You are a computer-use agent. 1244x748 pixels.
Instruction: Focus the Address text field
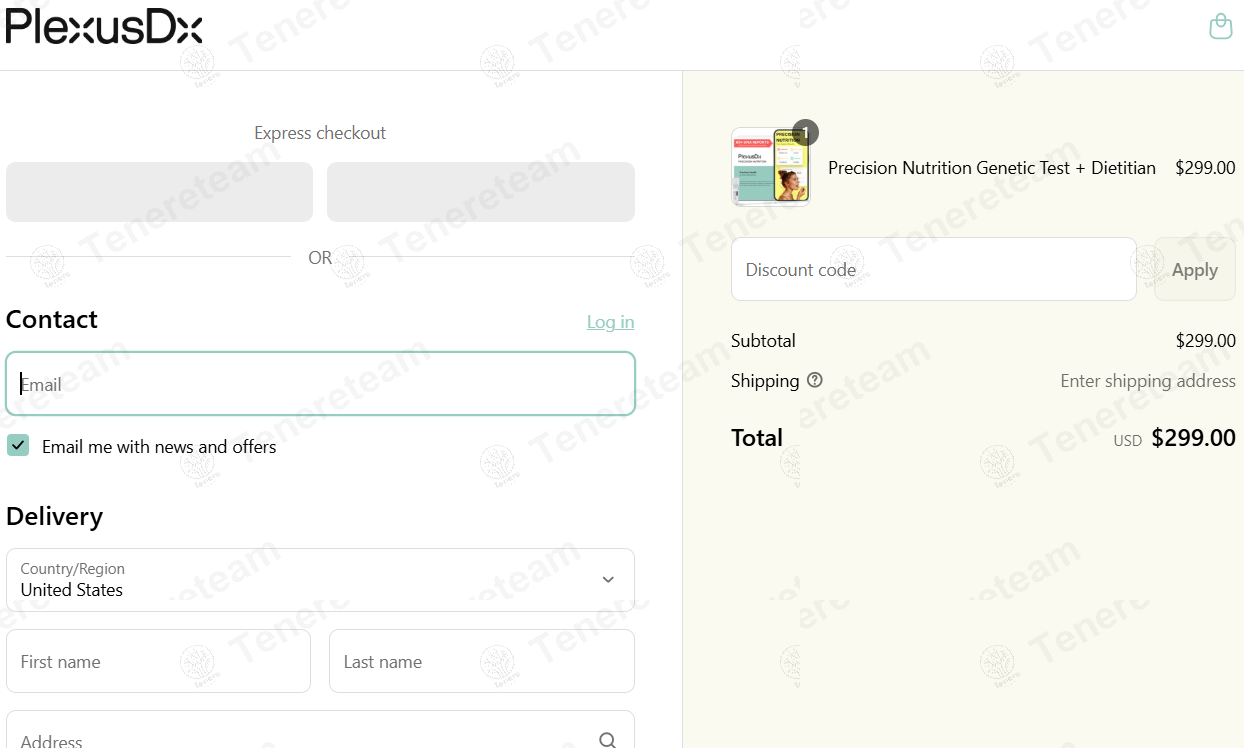[x=300, y=738]
